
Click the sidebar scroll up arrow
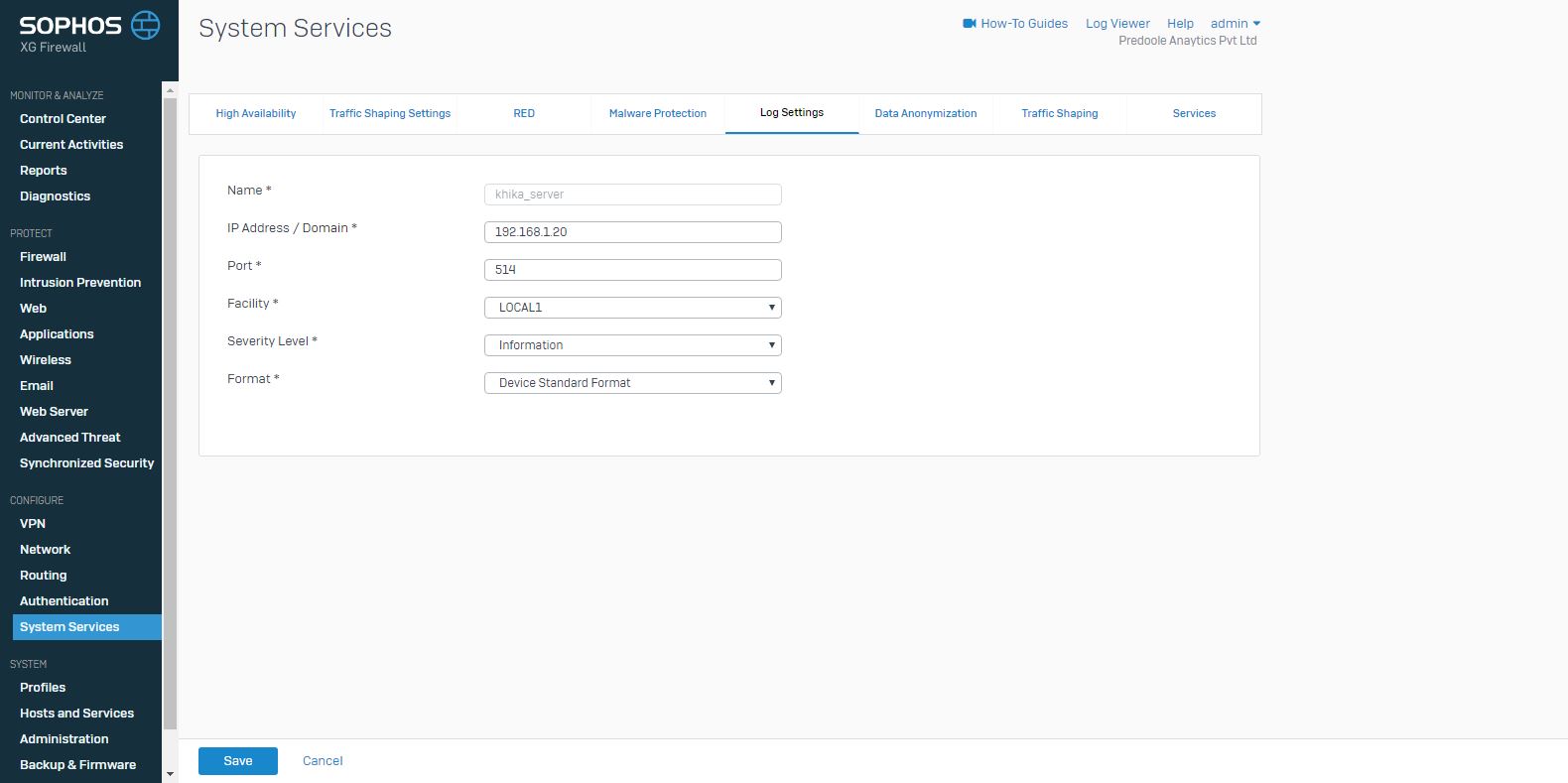(x=170, y=90)
